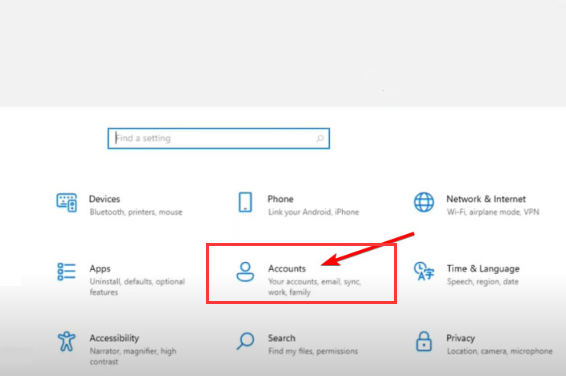The image size is (566, 376).
Task: Click 'Link your Android, iPhone' description
Action: (314, 212)
